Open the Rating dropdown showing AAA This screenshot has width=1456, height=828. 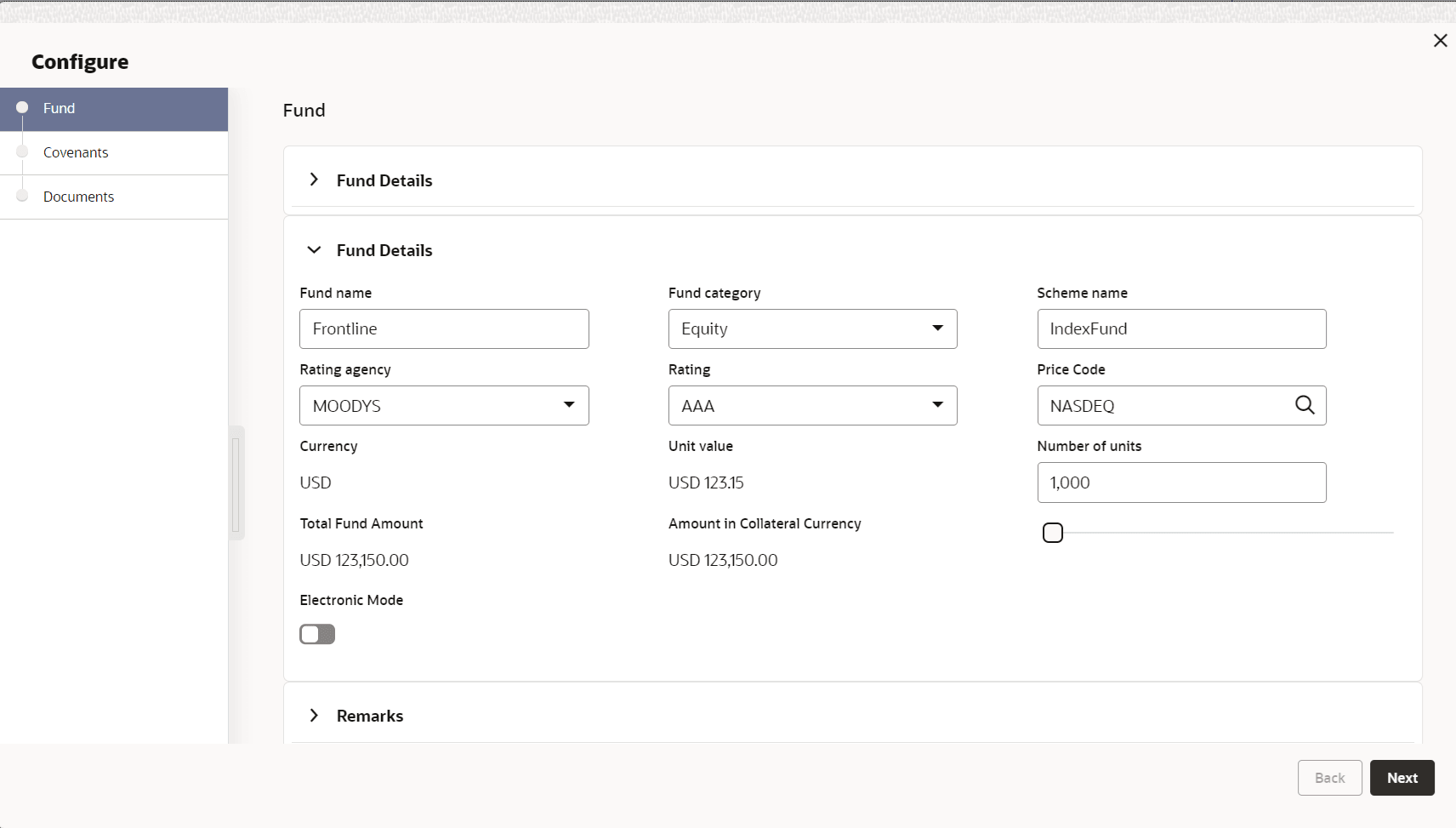(x=812, y=406)
